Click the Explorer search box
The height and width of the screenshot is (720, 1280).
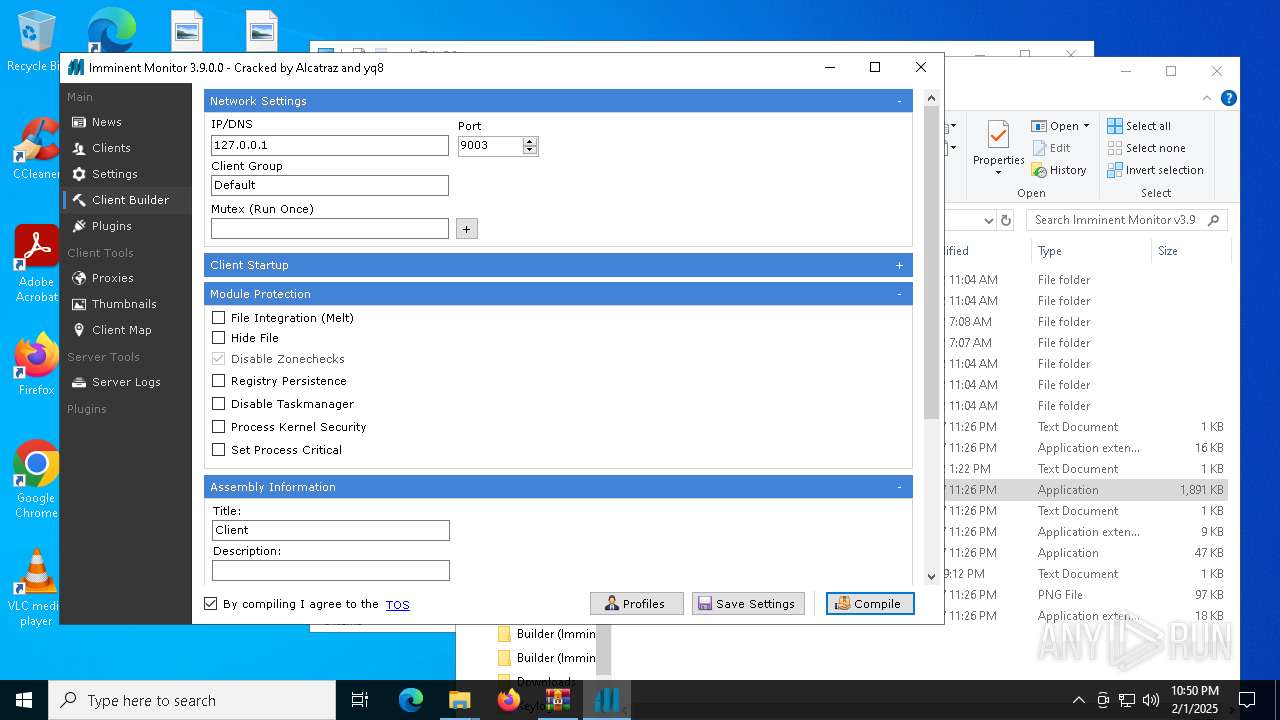pyautogui.click(x=1127, y=220)
